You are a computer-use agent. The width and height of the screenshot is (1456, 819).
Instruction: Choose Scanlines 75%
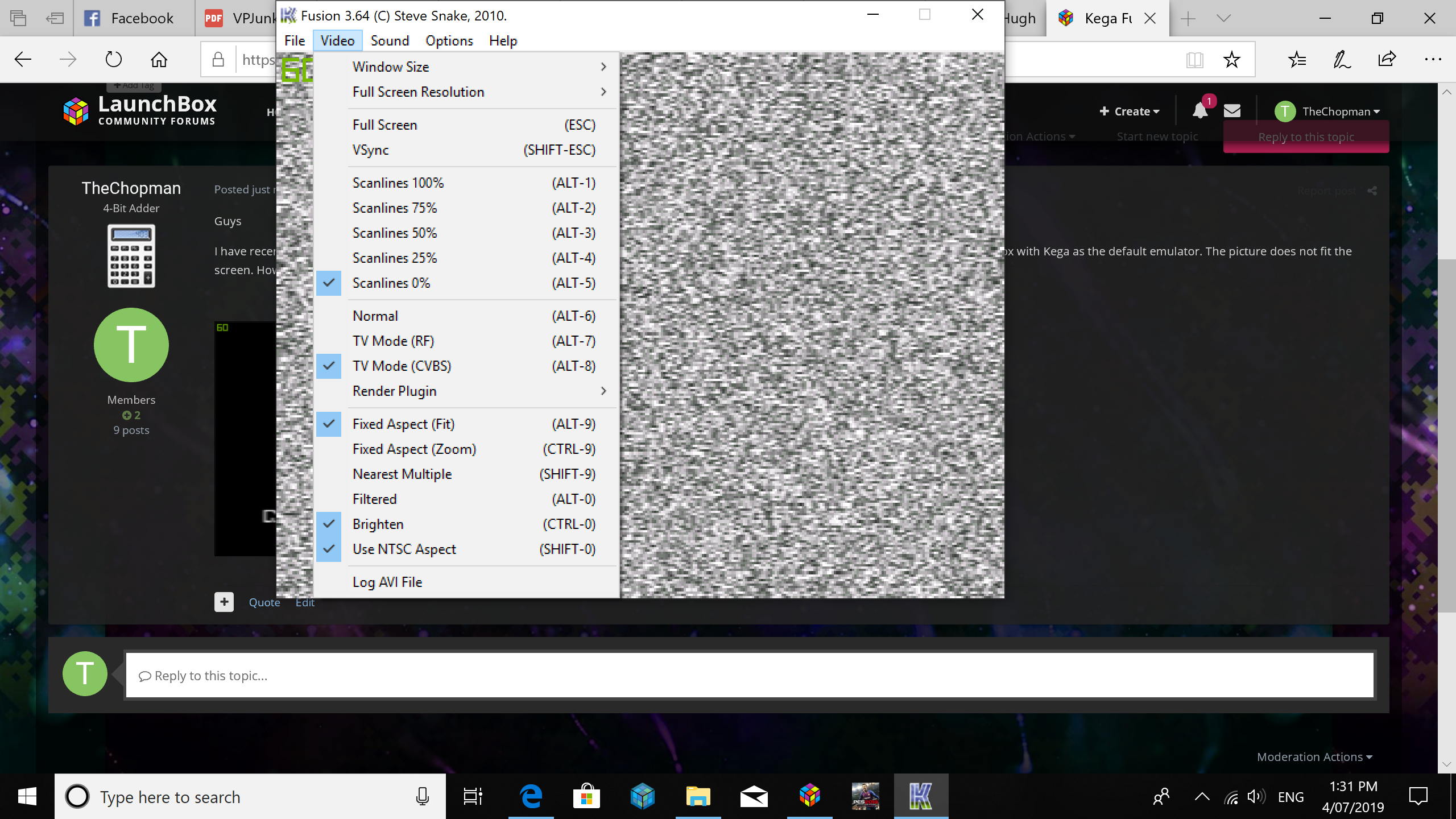coord(466,208)
